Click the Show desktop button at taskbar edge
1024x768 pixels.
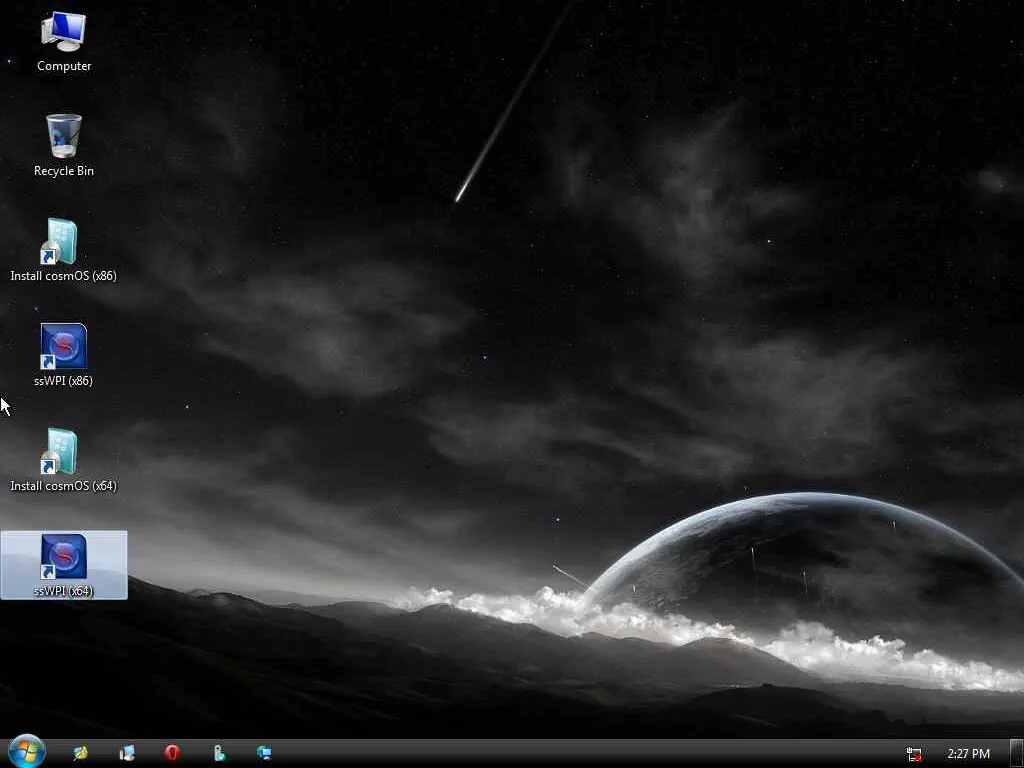(1016, 754)
